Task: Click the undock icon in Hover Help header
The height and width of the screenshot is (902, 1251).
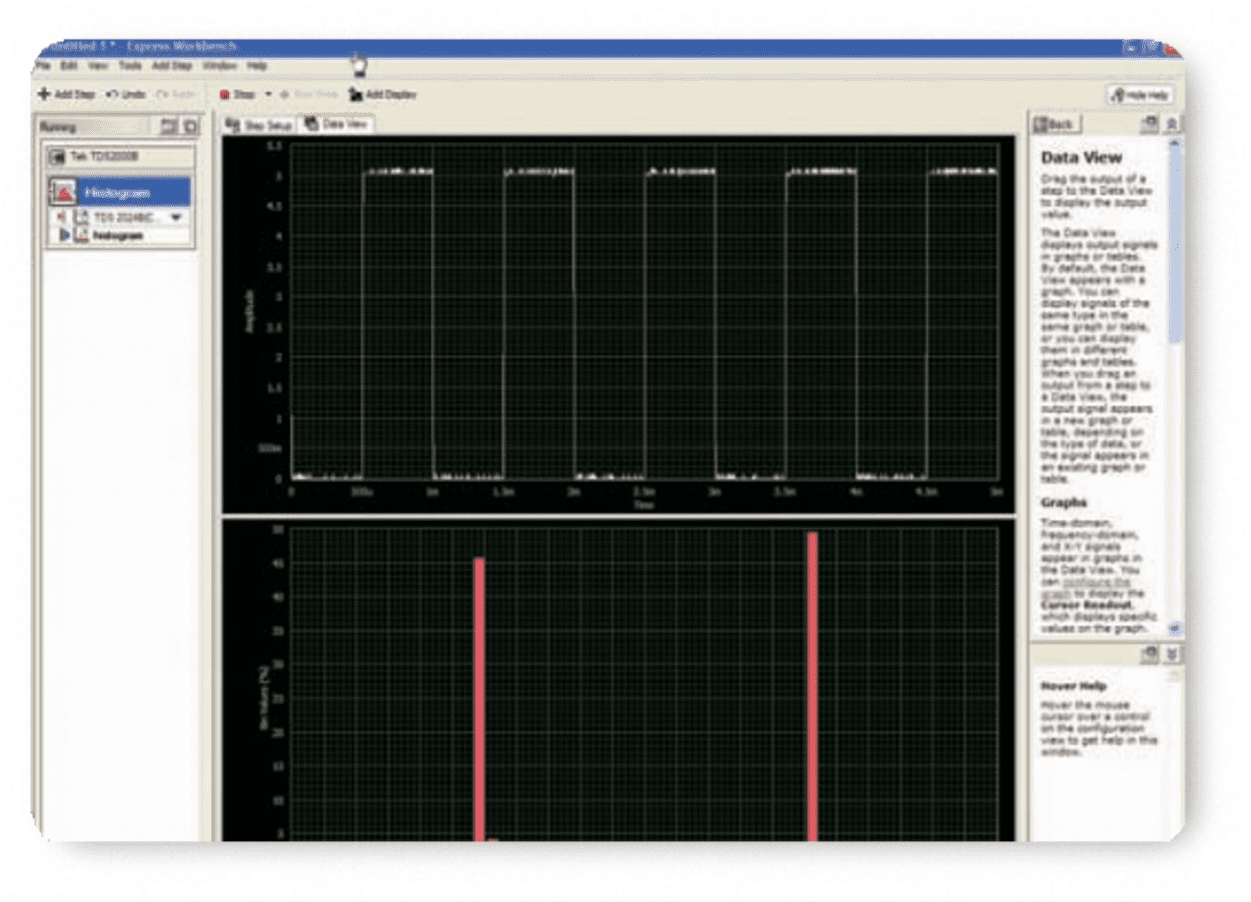Action: (1150, 654)
